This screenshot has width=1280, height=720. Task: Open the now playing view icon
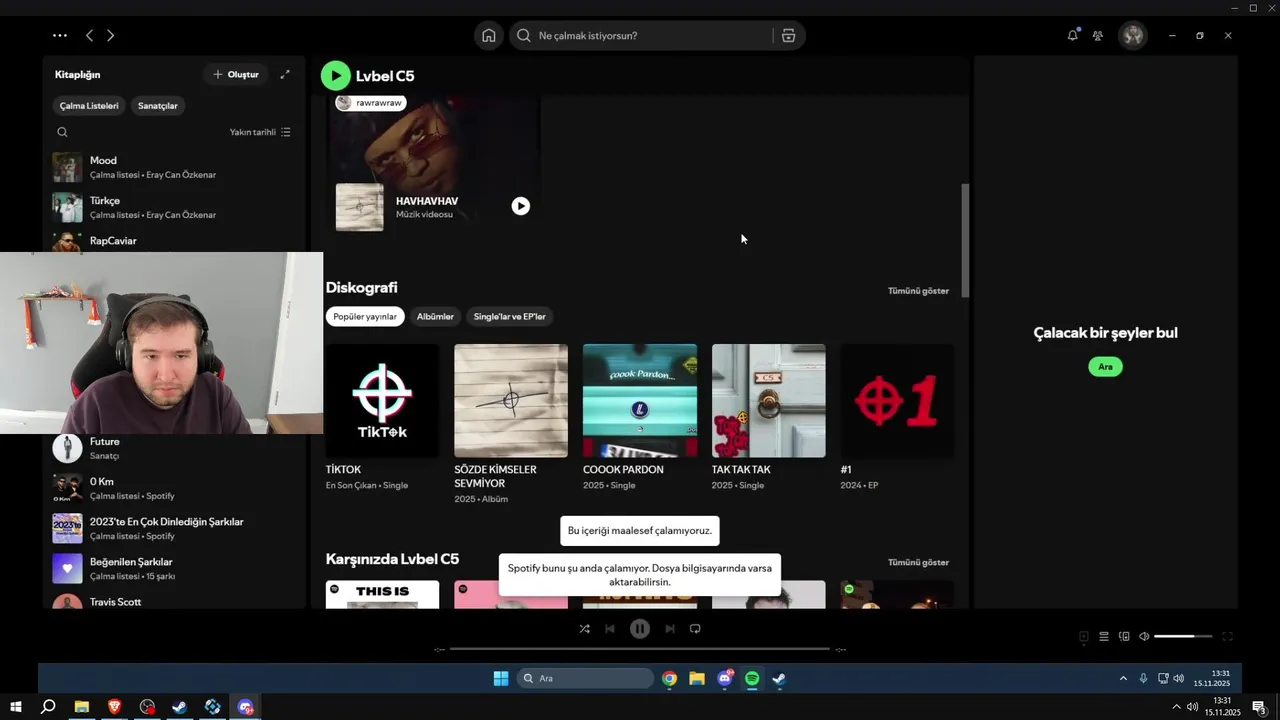click(1084, 636)
